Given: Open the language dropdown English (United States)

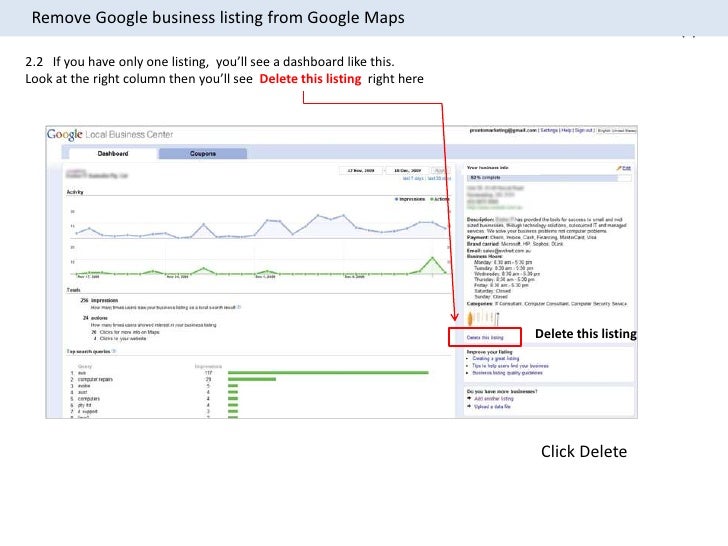Looking at the screenshot, I should 617,130.
